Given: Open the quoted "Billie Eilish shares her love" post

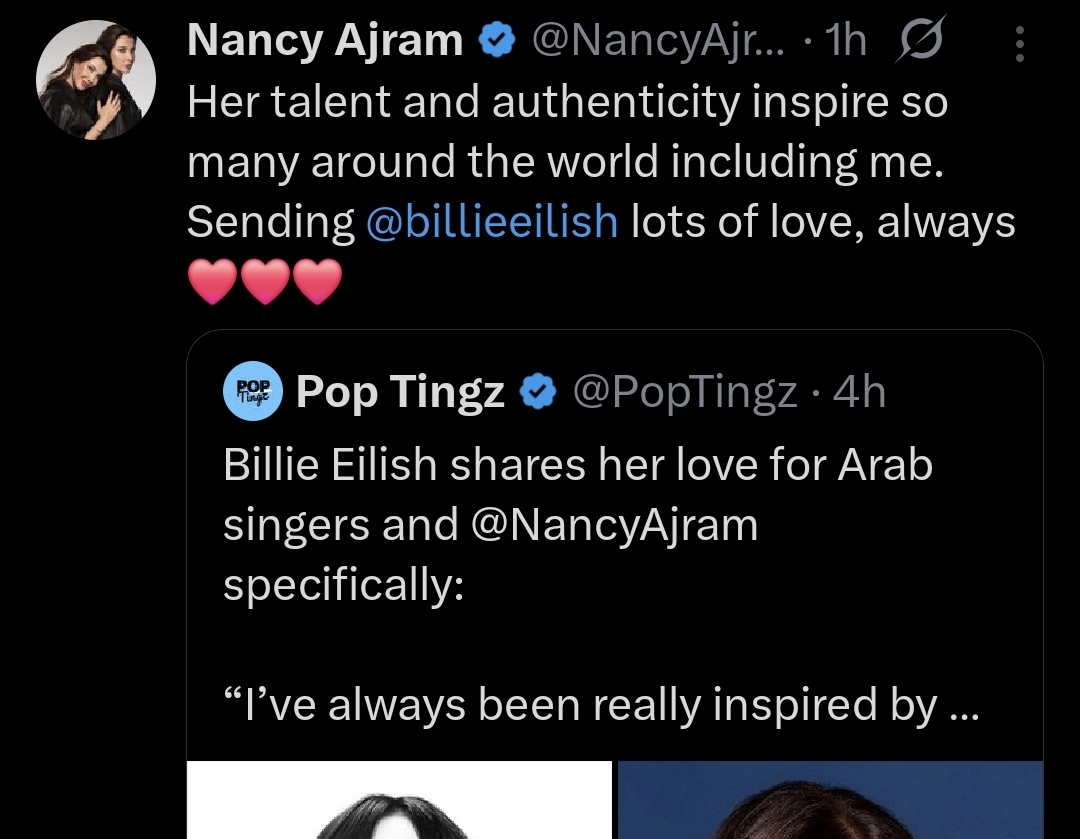Looking at the screenshot, I should (x=578, y=466).
